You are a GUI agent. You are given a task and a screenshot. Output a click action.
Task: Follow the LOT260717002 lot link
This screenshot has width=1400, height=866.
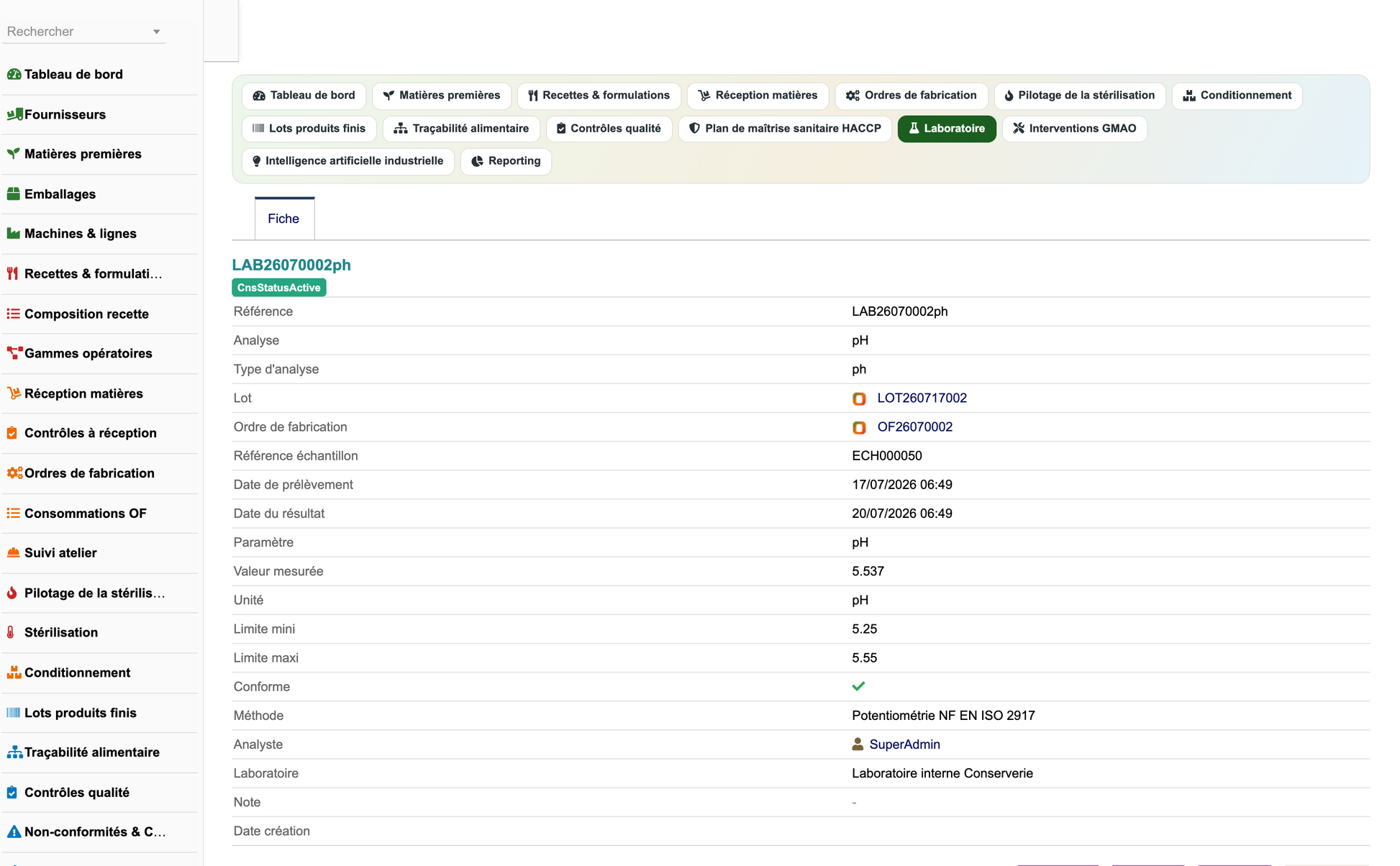[x=922, y=398]
